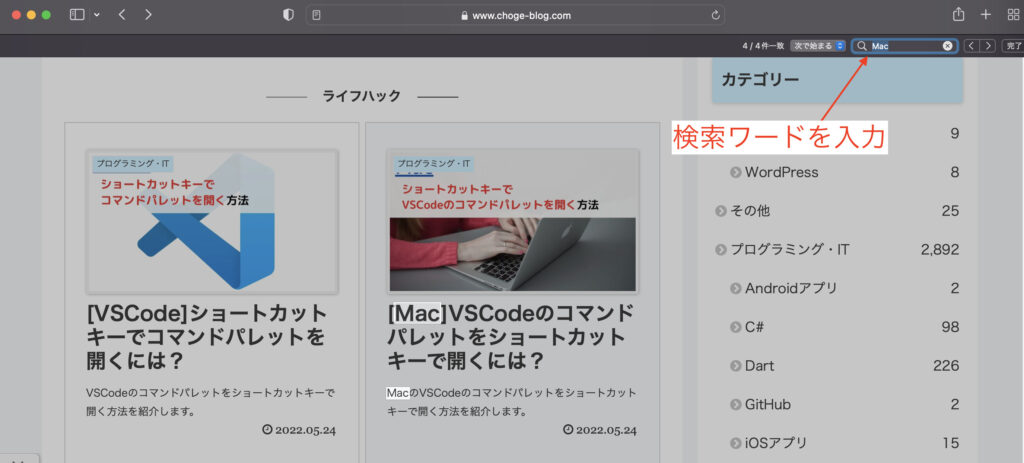Click the MacのVSCode card description text
Viewport: 1024px width, 463px height.
[511, 402]
